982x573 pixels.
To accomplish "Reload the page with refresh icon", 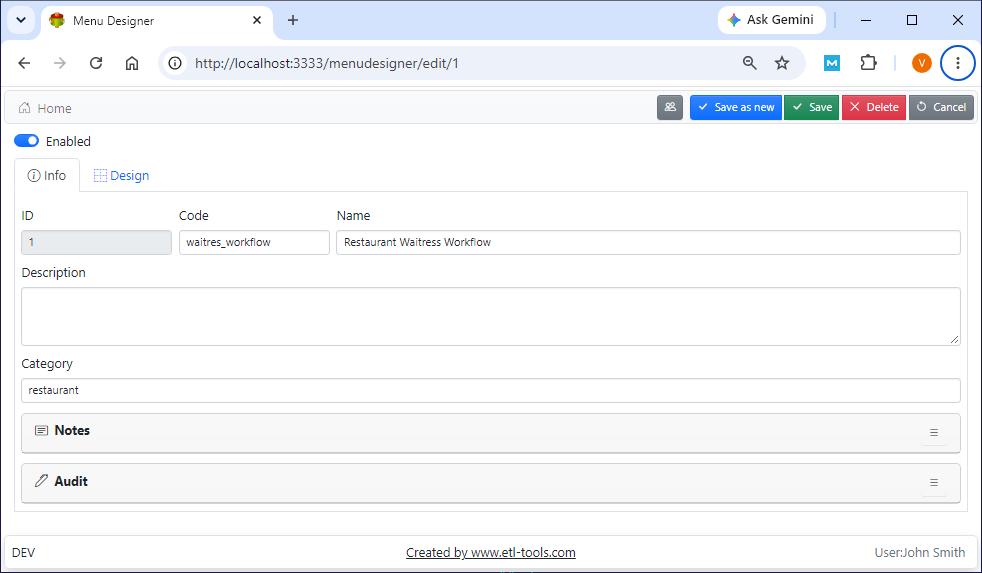I will (96, 63).
